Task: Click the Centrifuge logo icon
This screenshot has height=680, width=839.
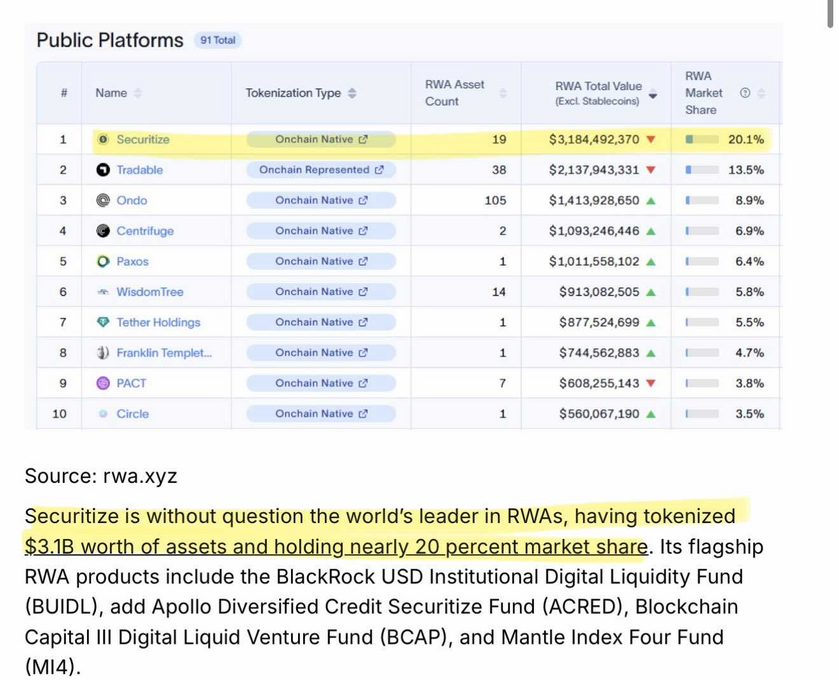Action: (x=103, y=231)
